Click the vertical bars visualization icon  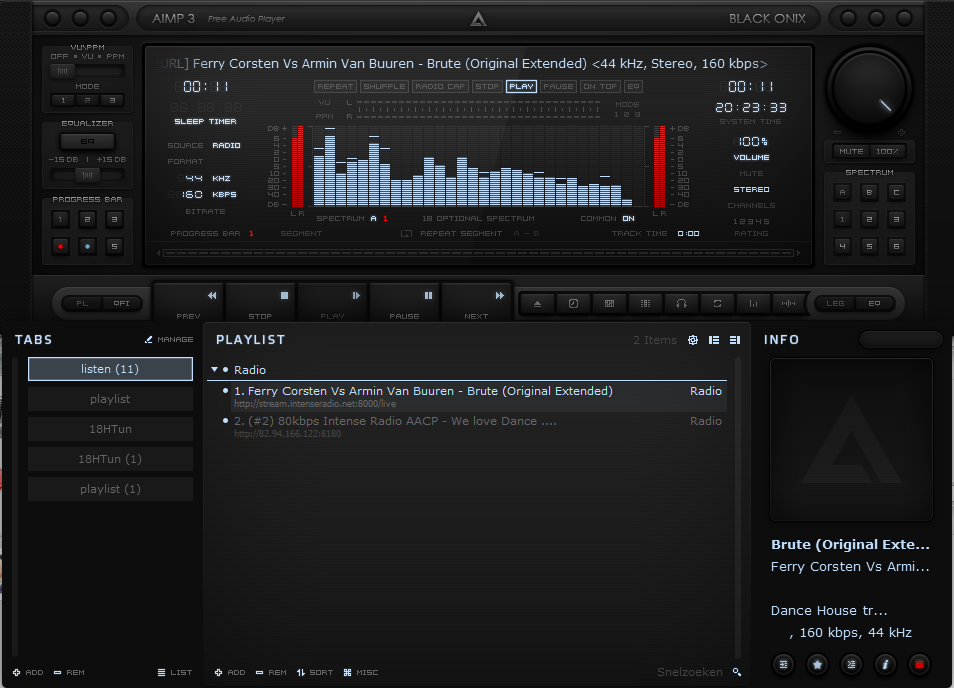pos(753,304)
